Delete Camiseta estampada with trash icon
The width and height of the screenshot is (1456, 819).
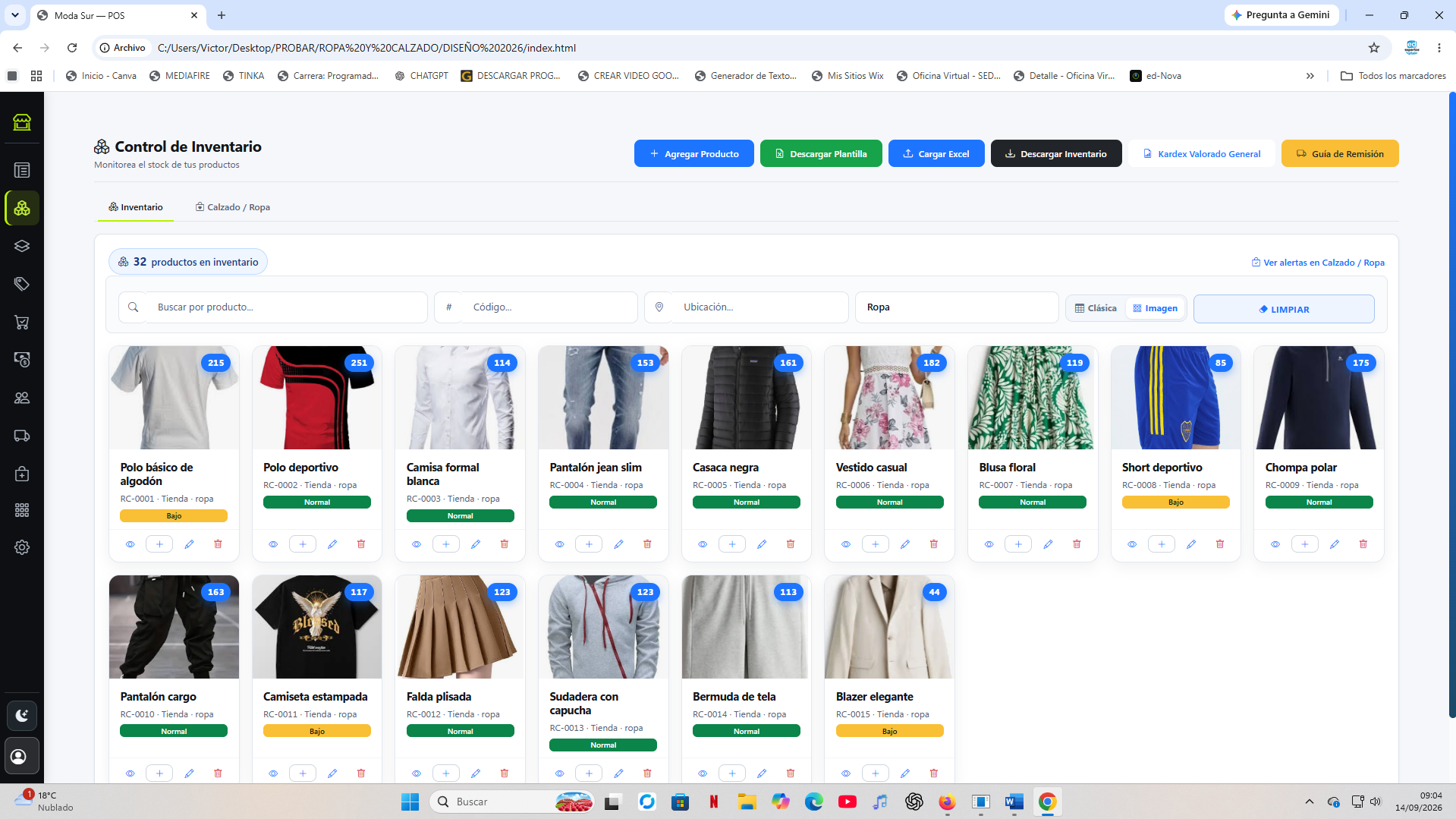point(361,773)
